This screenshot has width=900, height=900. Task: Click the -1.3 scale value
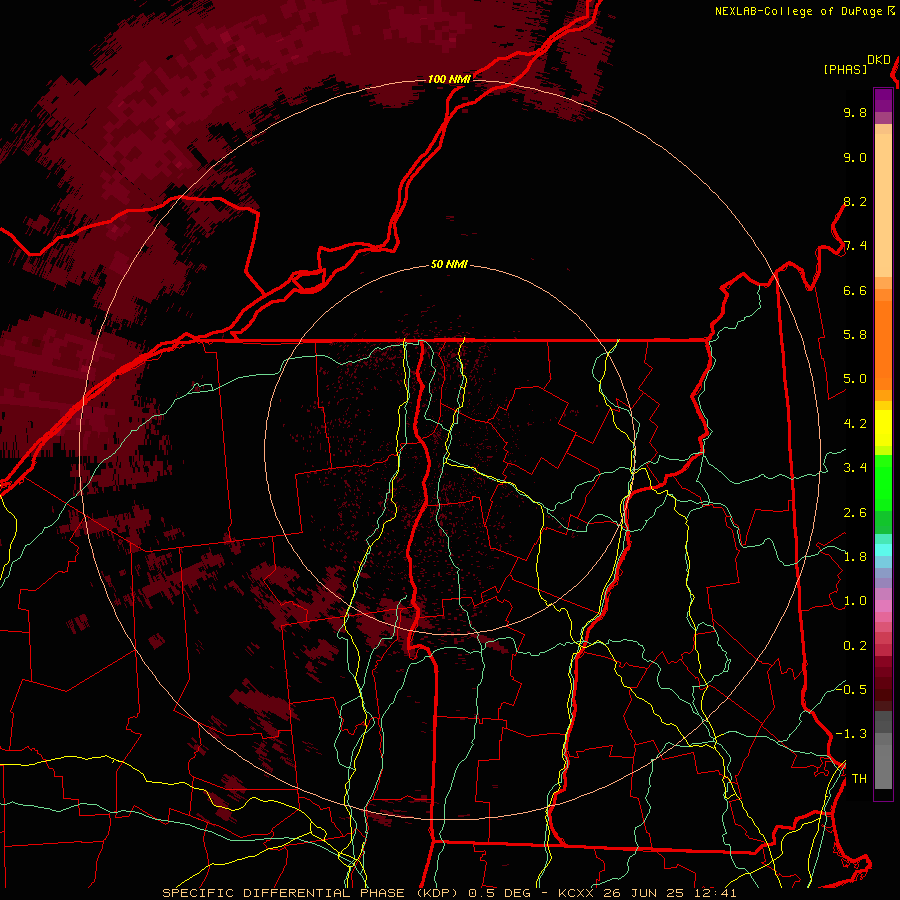coord(851,734)
